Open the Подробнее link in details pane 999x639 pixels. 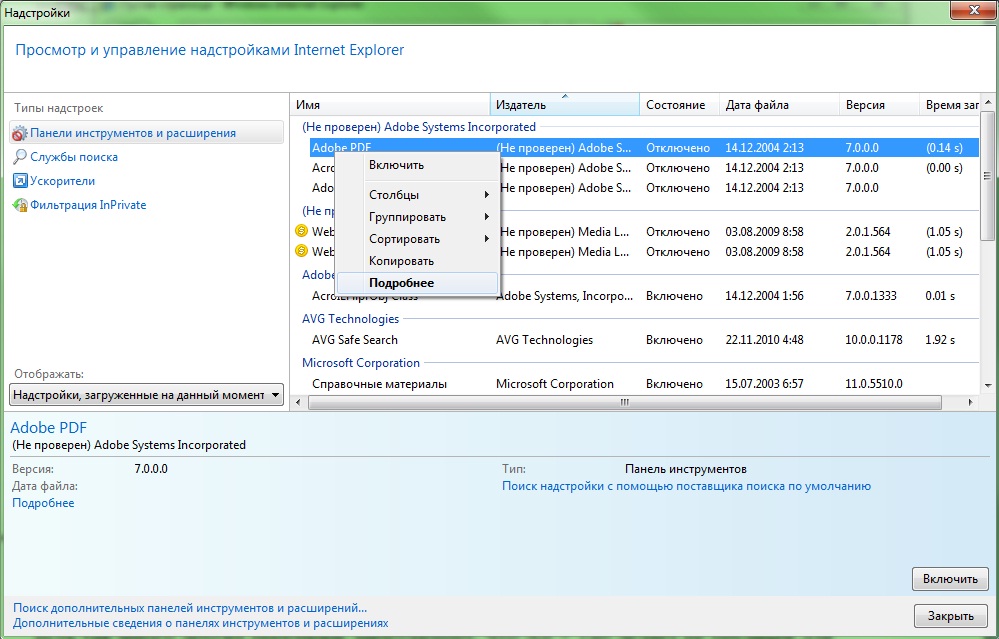(x=43, y=503)
